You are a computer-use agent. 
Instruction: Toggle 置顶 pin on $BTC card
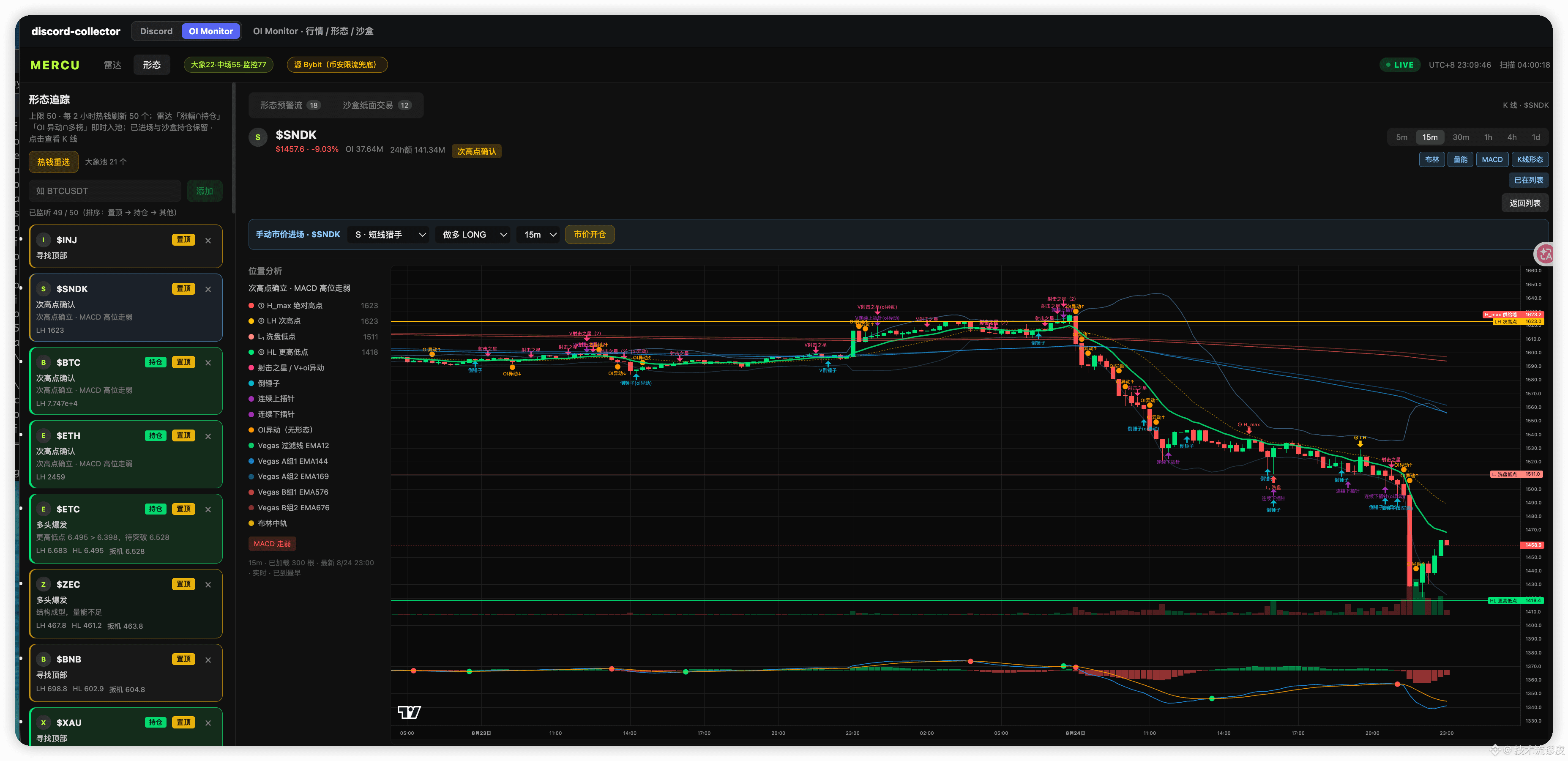(x=183, y=362)
